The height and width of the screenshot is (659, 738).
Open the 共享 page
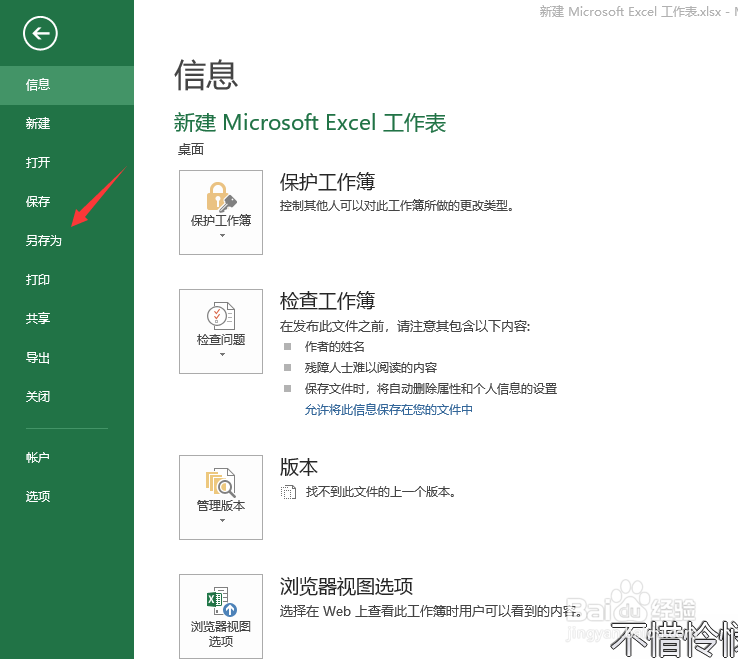67,319
